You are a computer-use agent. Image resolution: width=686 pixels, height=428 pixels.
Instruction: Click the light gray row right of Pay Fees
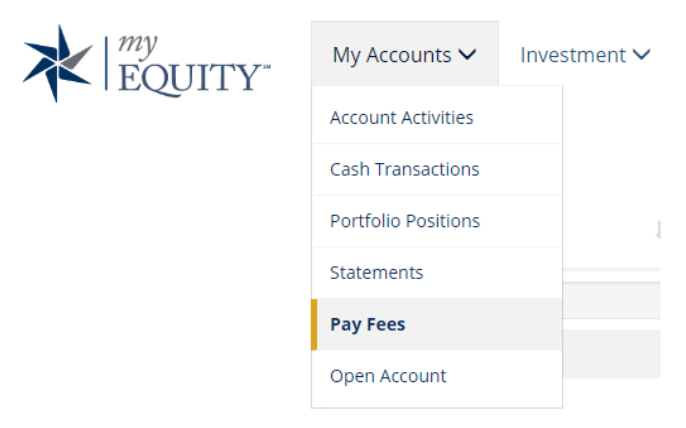coord(611,301)
